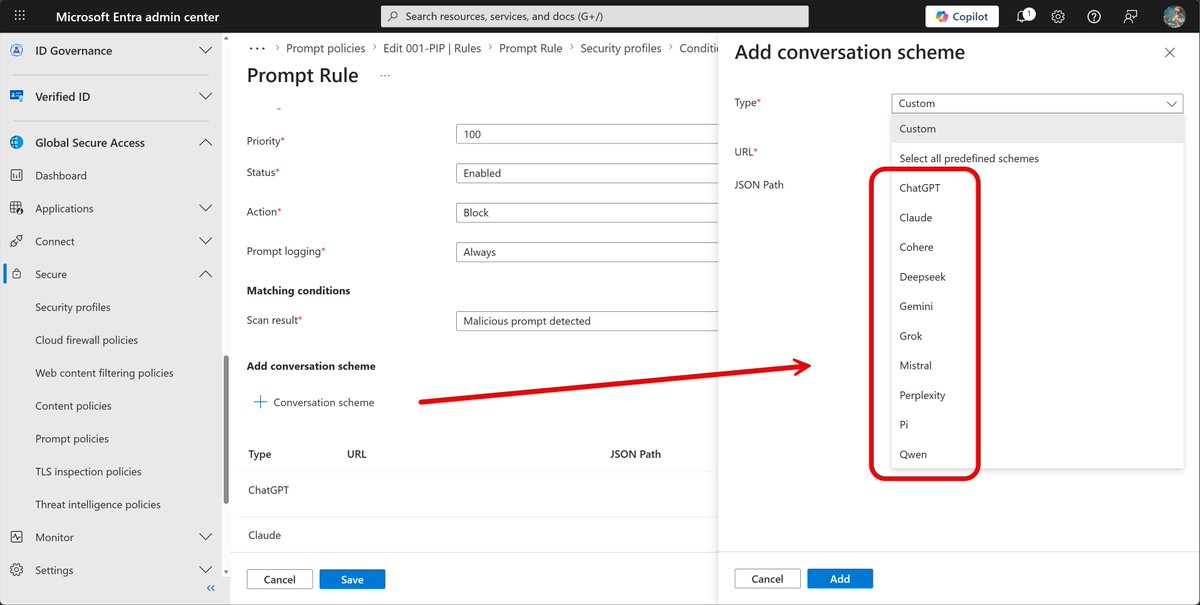
Task: Click the Global Secure Access globe icon
Action: pos(16,142)
